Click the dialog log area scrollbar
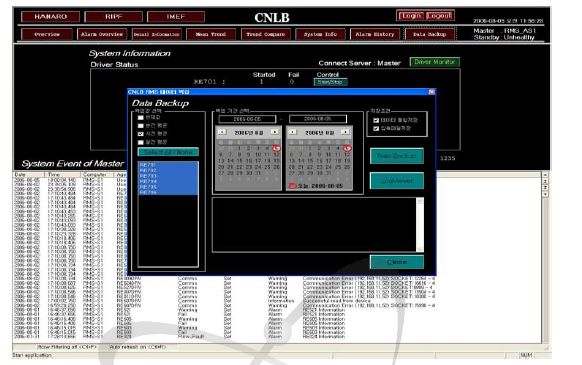 click(x=420, y=225)
